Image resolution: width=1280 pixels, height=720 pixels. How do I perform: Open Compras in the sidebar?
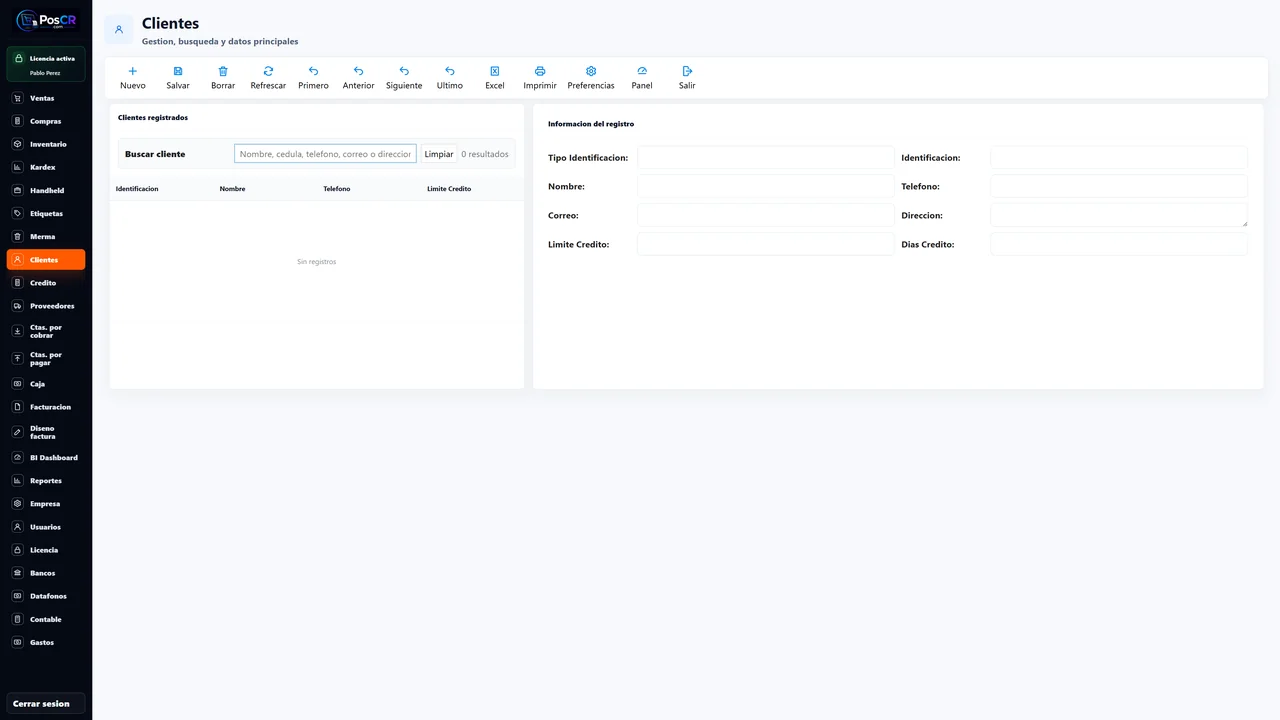[46, 121]
